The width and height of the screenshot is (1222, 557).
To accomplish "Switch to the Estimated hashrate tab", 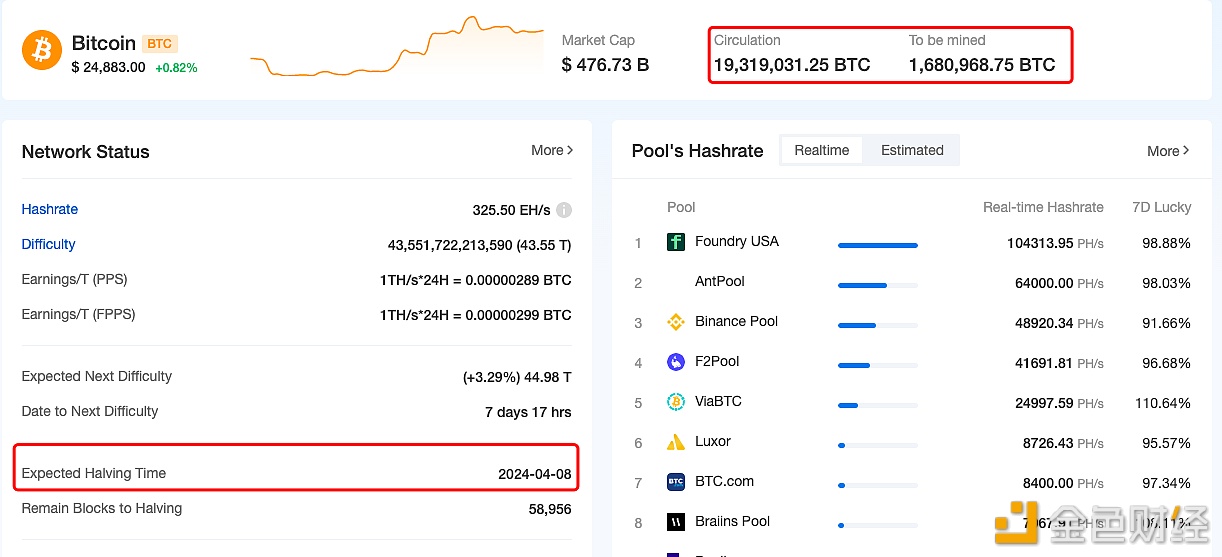I will coord(912,150).
